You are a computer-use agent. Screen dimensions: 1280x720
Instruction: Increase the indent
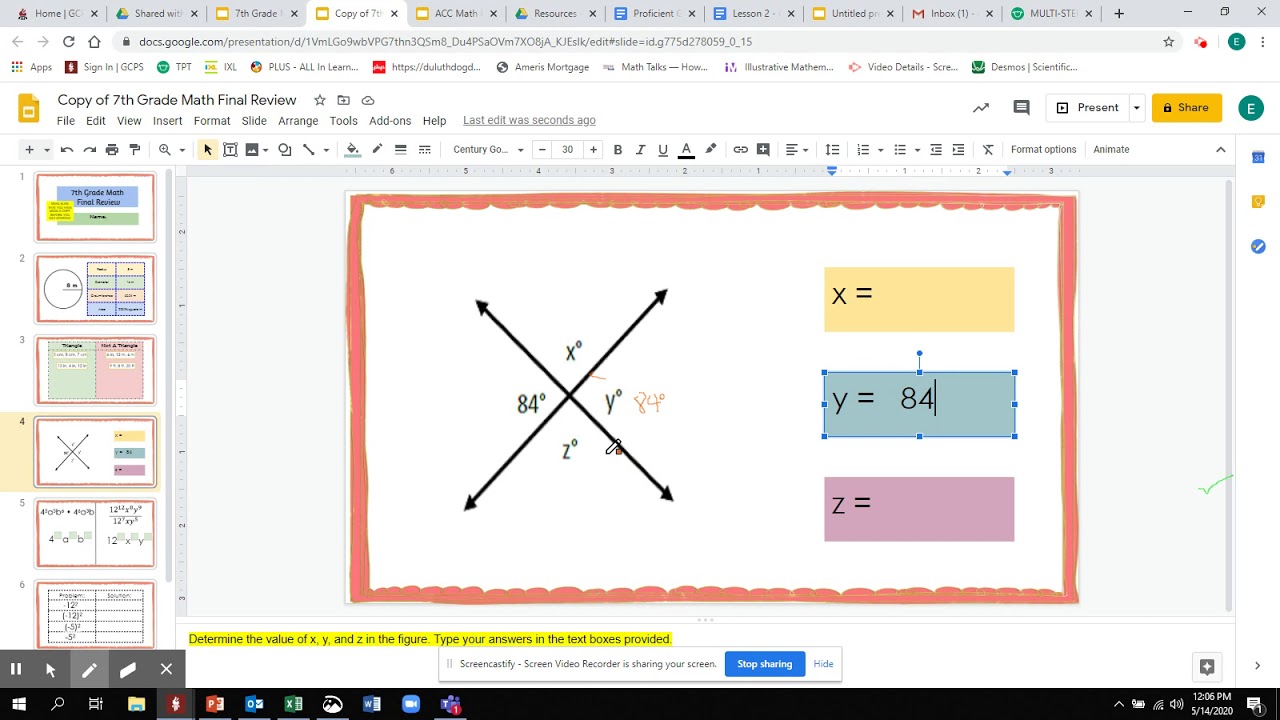958,150
